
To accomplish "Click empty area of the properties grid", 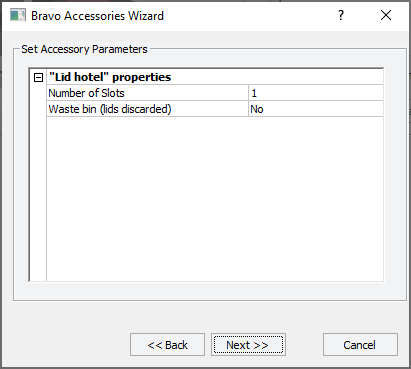I will [215, 199].
